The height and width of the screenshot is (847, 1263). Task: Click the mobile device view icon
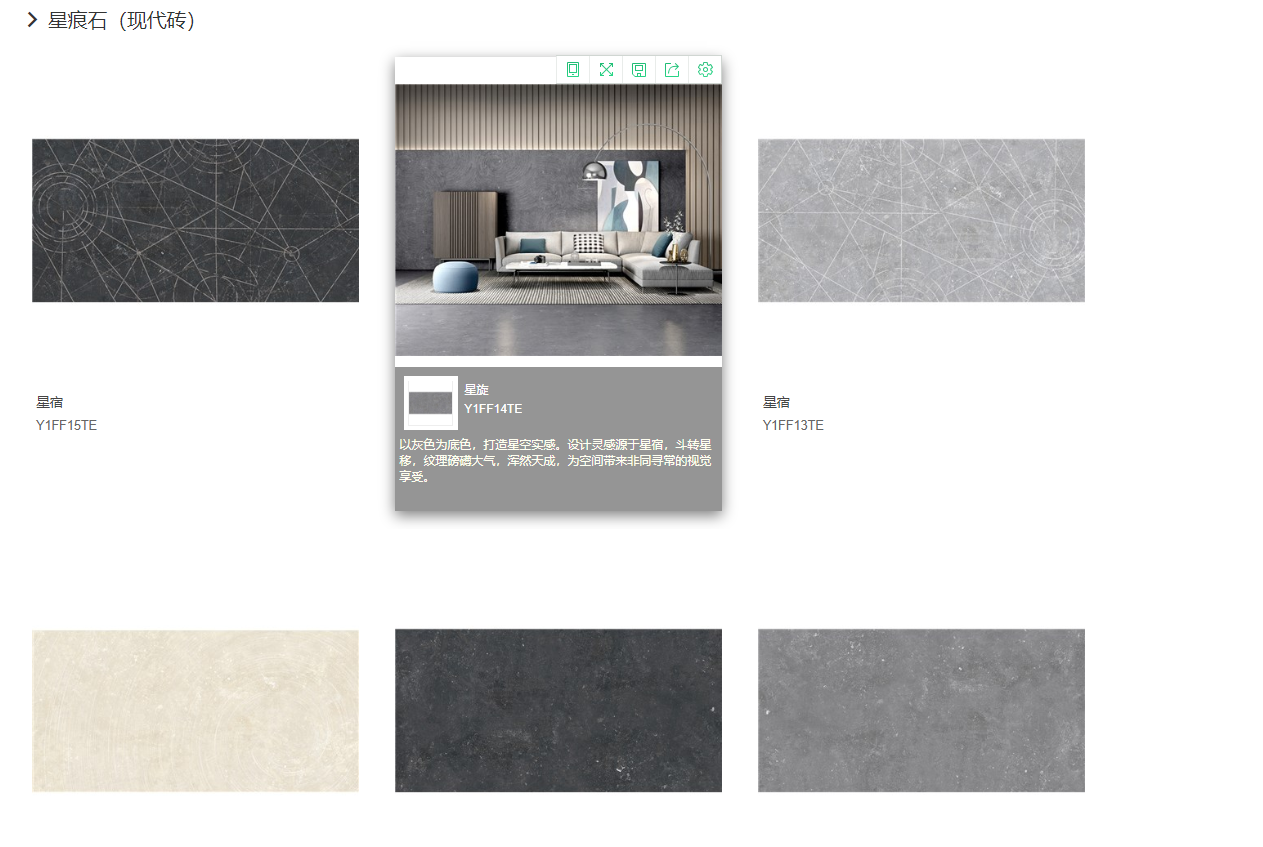(573, 70)
